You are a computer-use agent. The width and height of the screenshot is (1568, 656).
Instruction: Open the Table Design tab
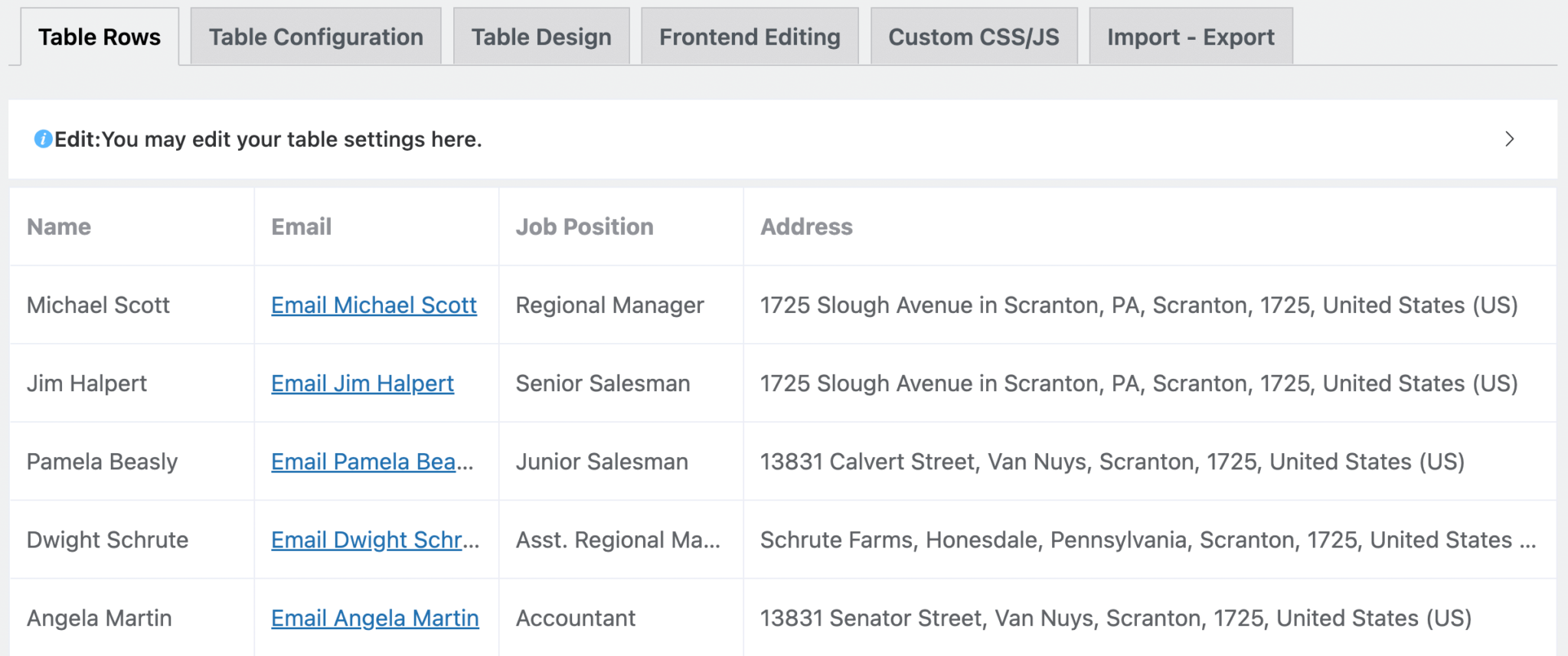[x=541, y=36]
